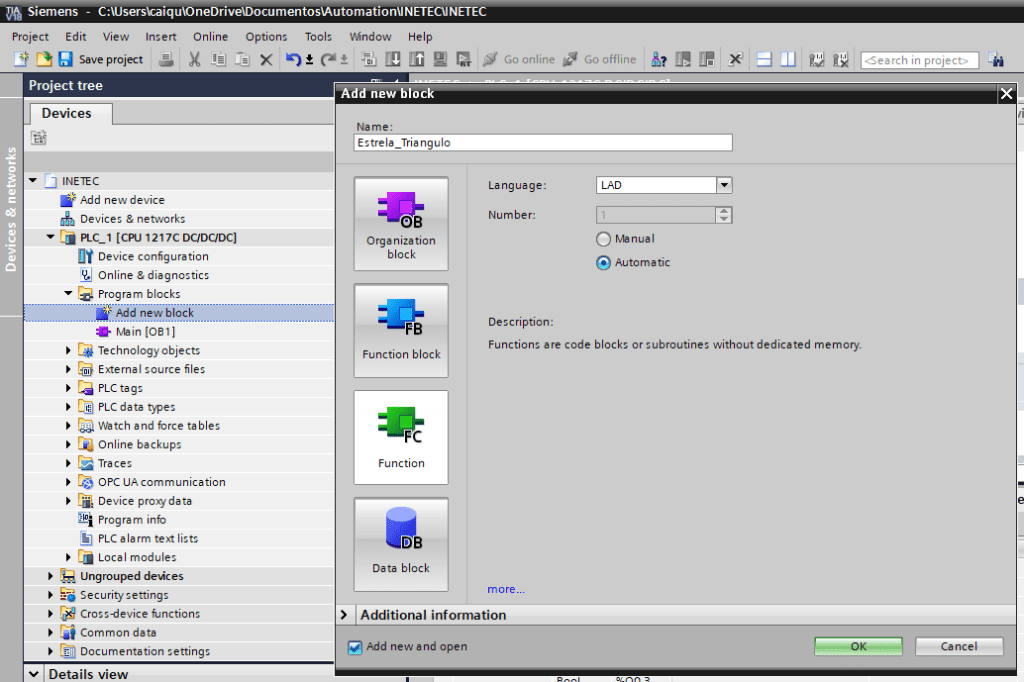Click the Upload from device icon

[417, 59]
